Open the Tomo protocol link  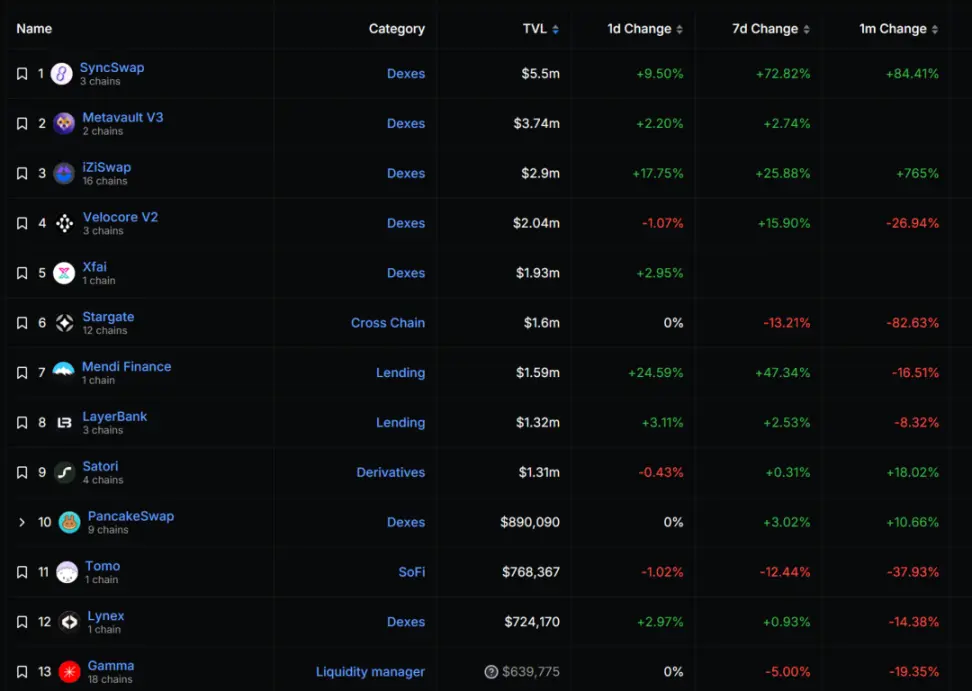point(103,566)
